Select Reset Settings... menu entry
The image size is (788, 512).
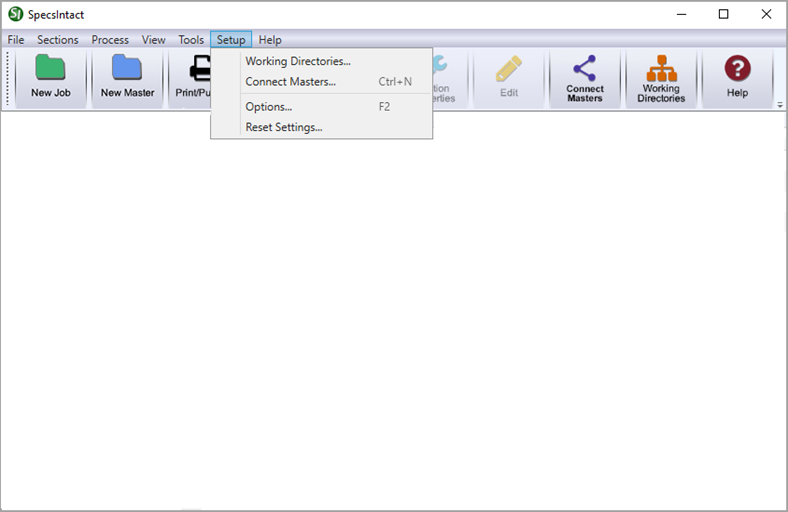(x=322, y=127)
